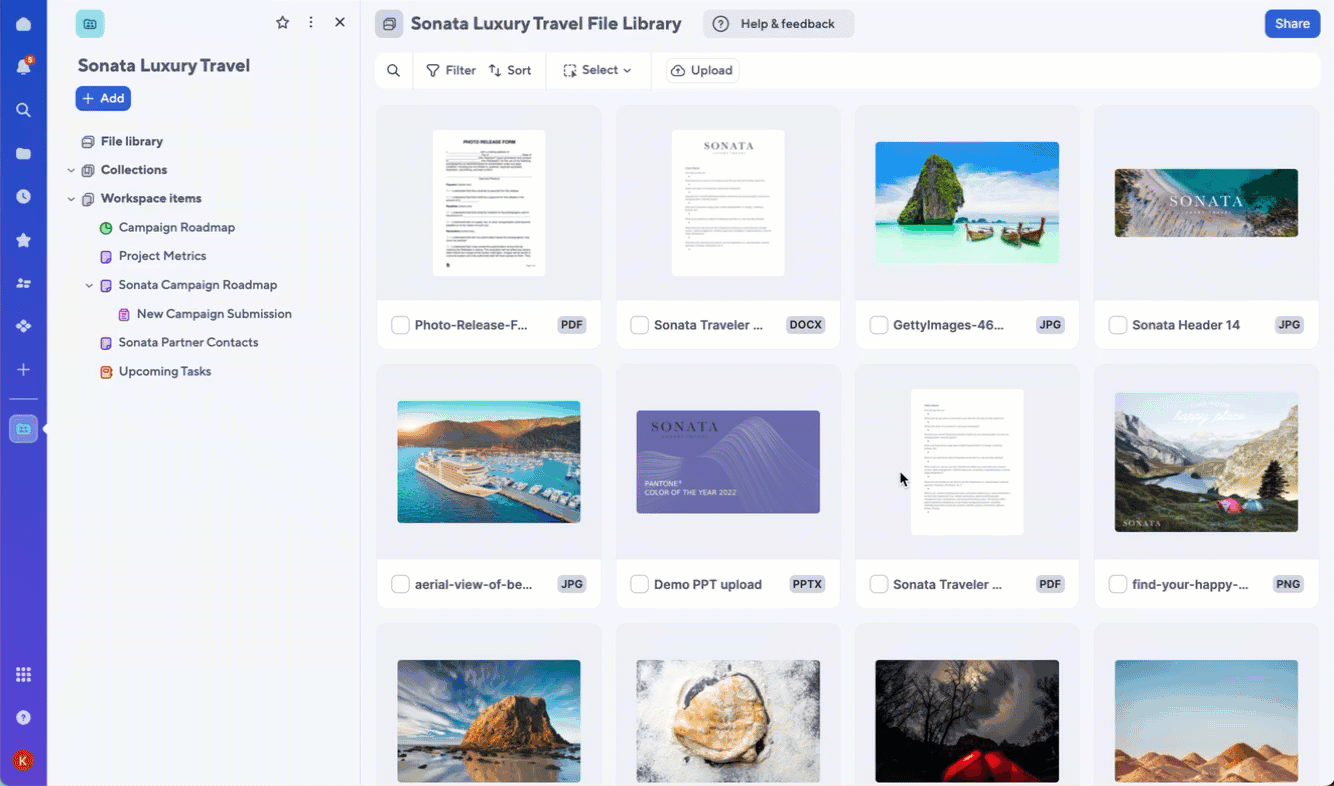The width and height of the screenshot is (1334, 786).
Task: Collapse Sonata Campaign Roadmap chevron
Action: pos(89,285)
